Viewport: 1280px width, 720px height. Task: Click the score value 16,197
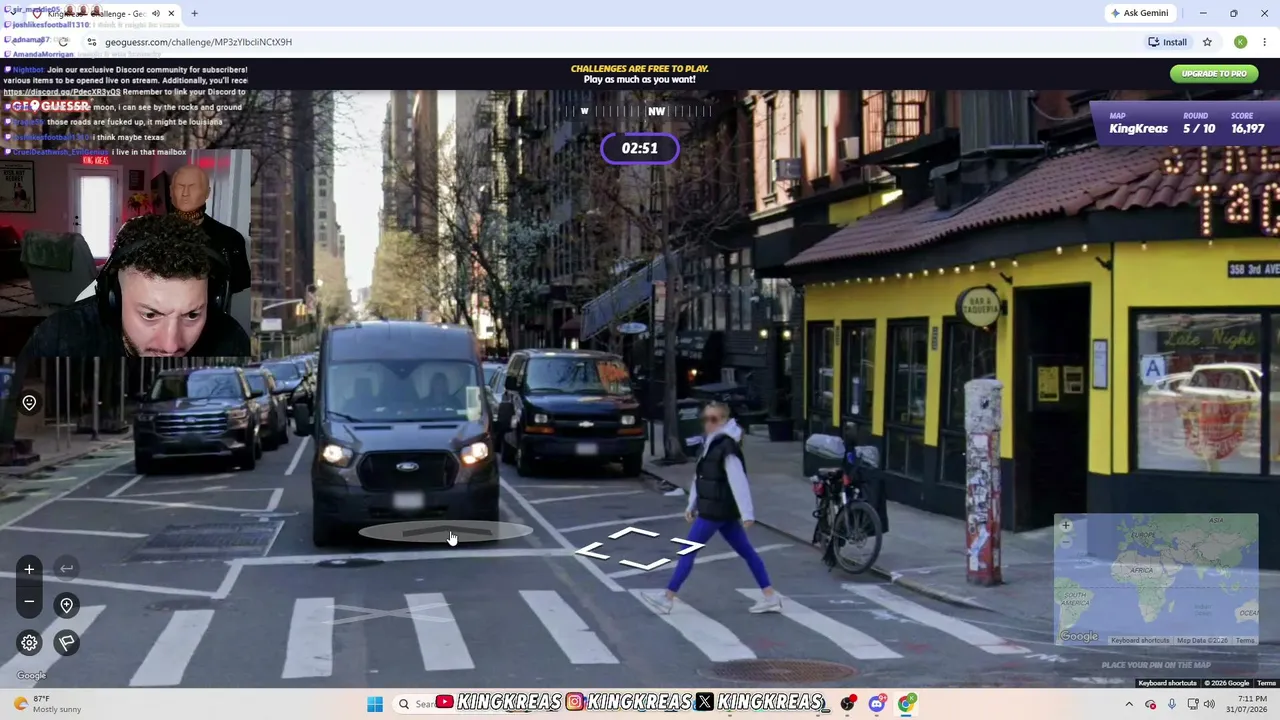1247,128
